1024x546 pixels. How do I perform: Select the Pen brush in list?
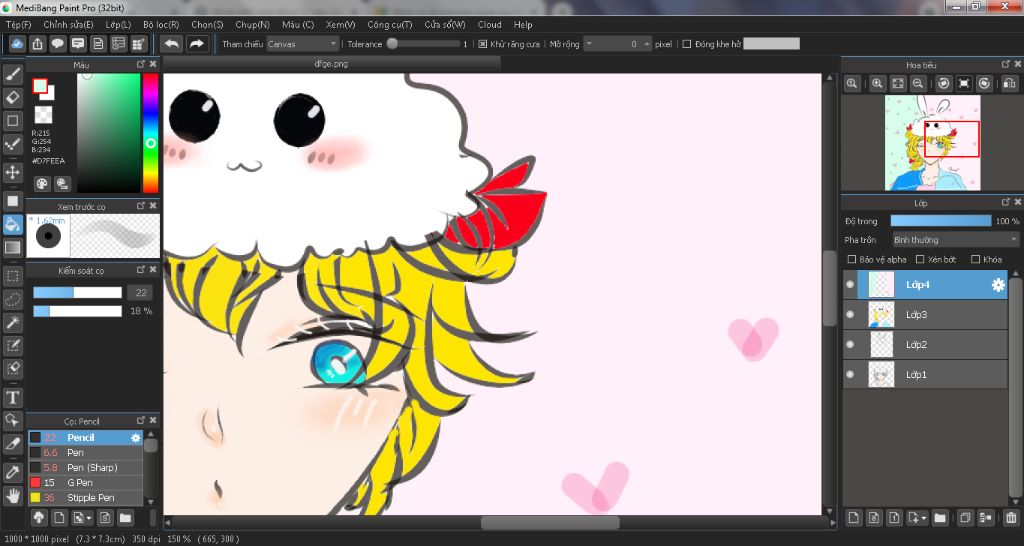(86, 453)
